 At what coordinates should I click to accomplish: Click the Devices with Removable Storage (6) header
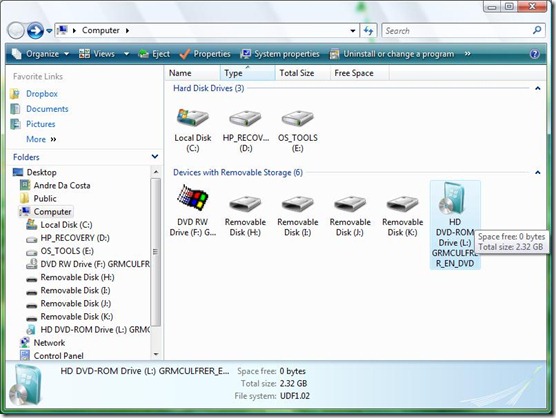238,173
